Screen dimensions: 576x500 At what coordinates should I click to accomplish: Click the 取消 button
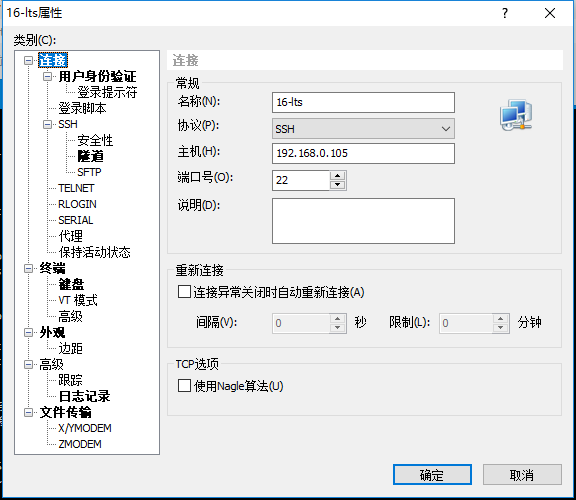[x=522, y=475]
